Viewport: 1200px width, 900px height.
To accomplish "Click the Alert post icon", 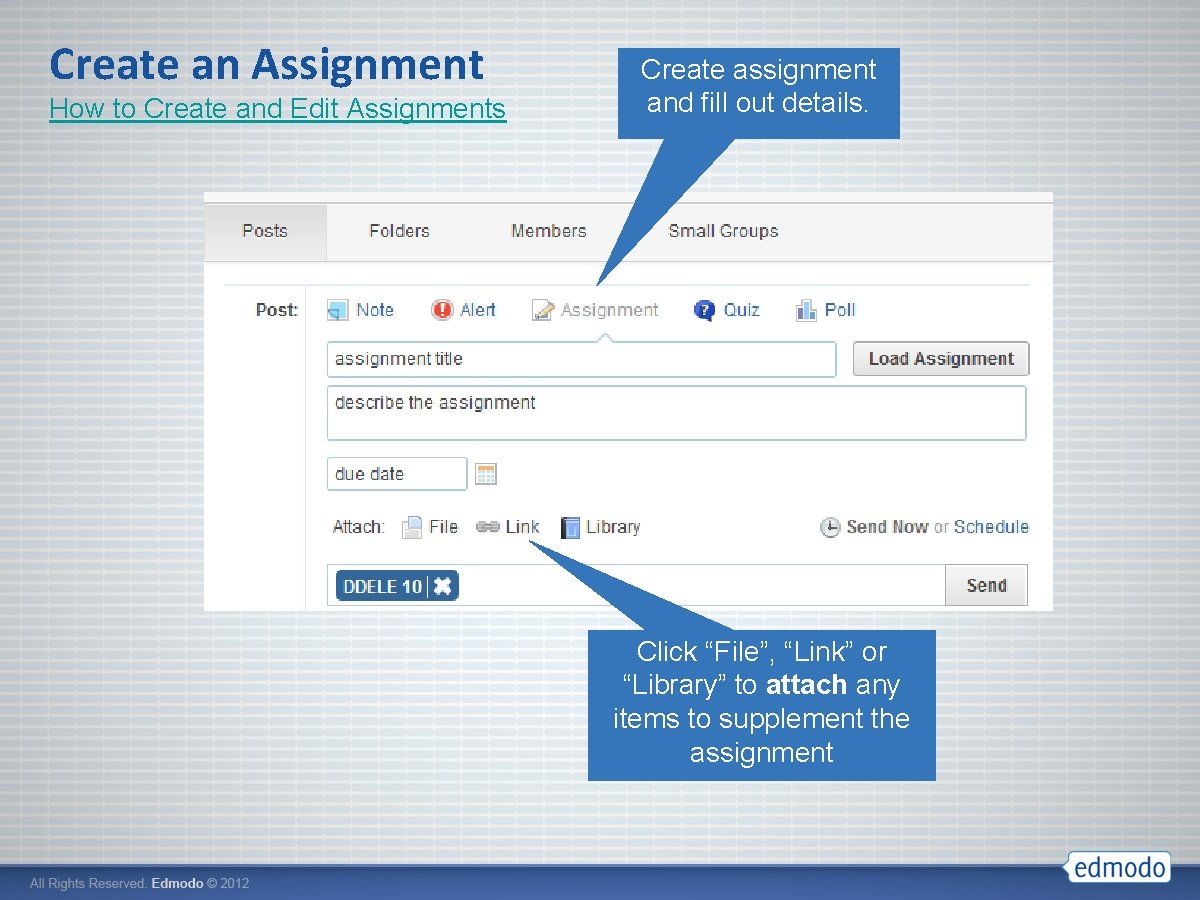I will coord(442,310).
